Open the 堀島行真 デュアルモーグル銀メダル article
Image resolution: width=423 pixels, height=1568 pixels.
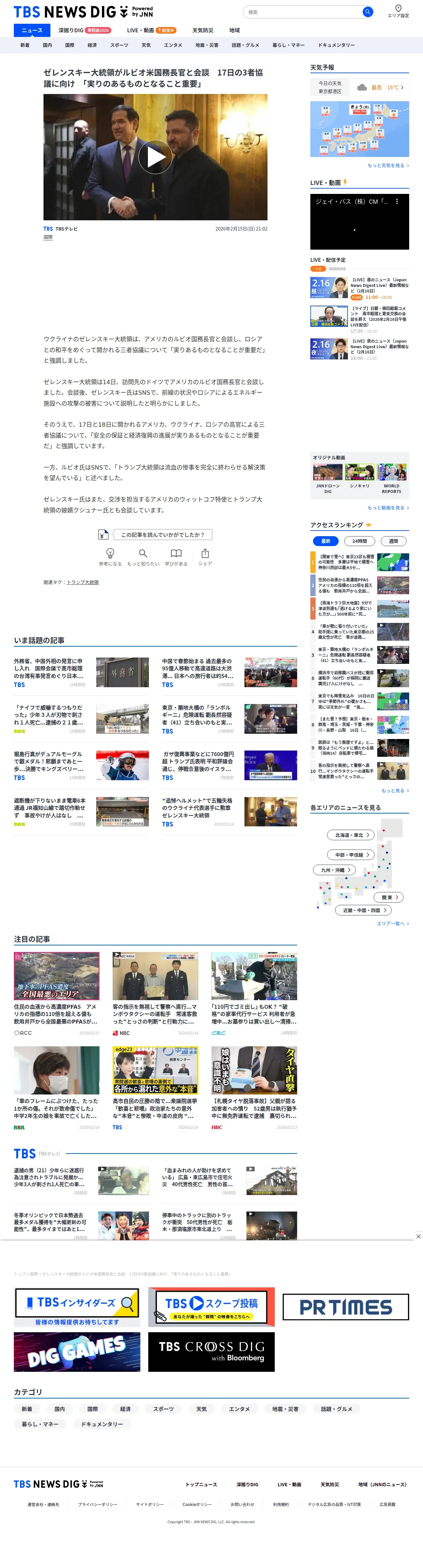pyautogui.click(x=81, y=765)
